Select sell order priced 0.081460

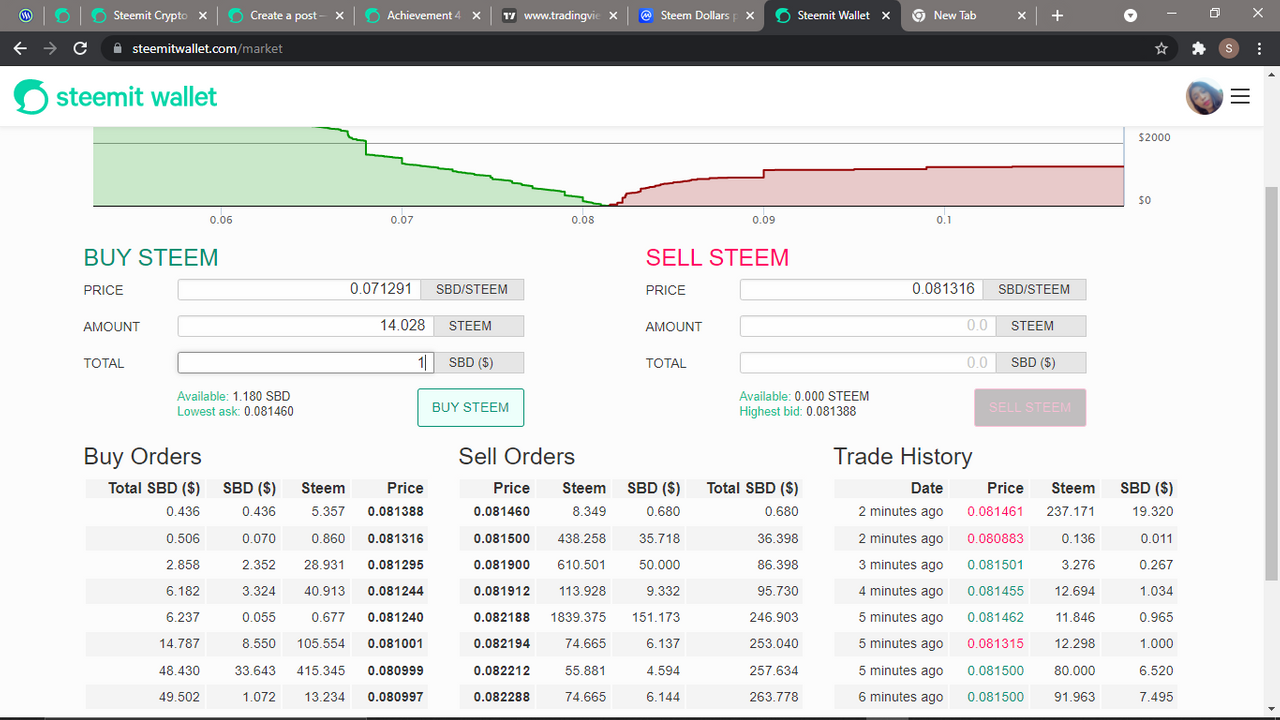click(631, 511)
